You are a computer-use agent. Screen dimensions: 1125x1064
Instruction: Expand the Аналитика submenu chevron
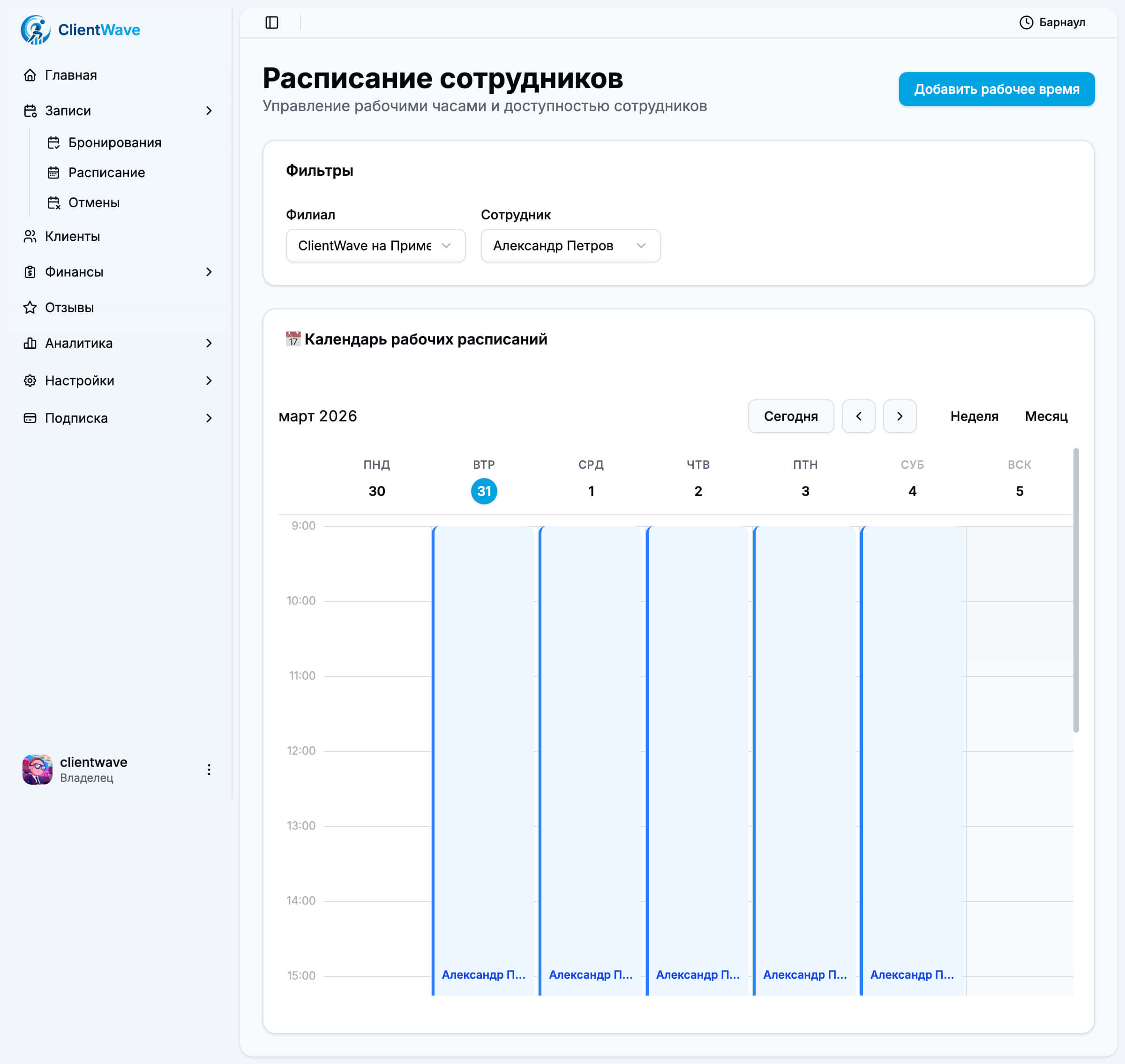pos(209,343)
